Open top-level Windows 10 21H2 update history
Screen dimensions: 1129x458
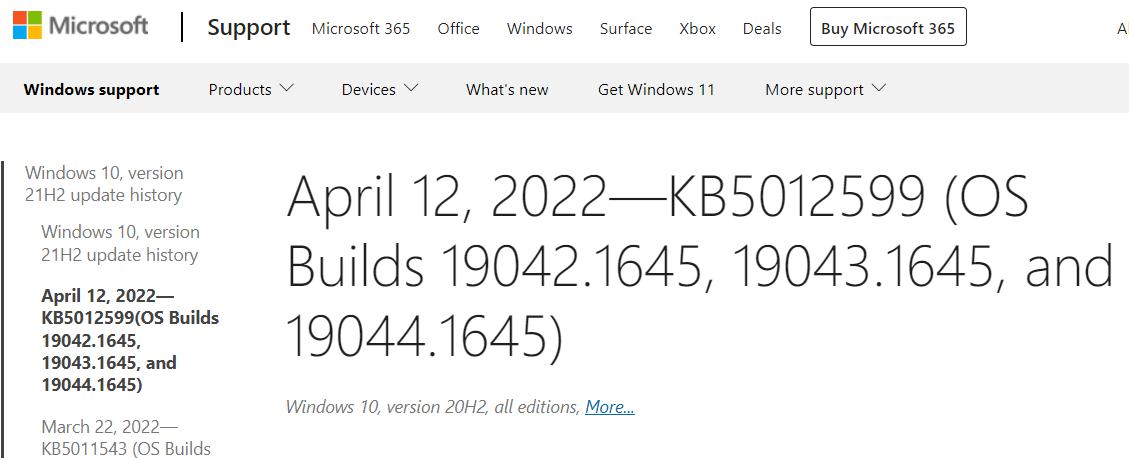coord(104,184)
